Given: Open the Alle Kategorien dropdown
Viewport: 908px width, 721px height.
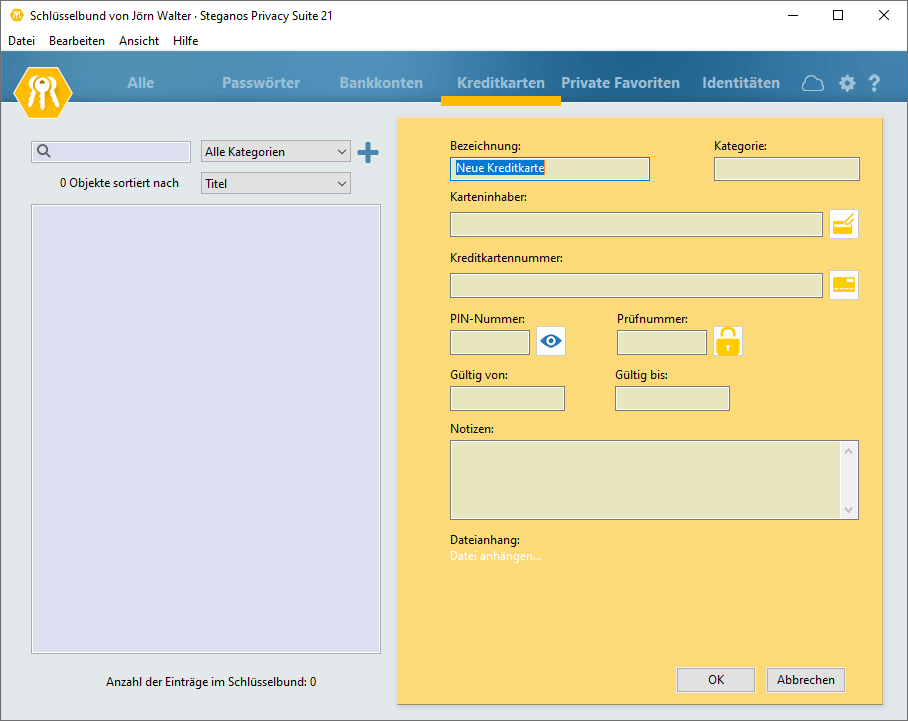Looking at the screenshot, I should click(x=276, y=152).
